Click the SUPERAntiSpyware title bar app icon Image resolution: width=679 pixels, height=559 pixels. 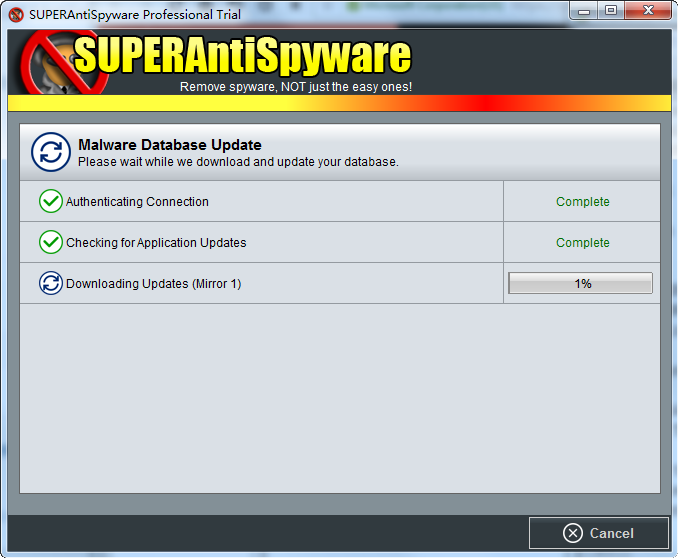16,15
